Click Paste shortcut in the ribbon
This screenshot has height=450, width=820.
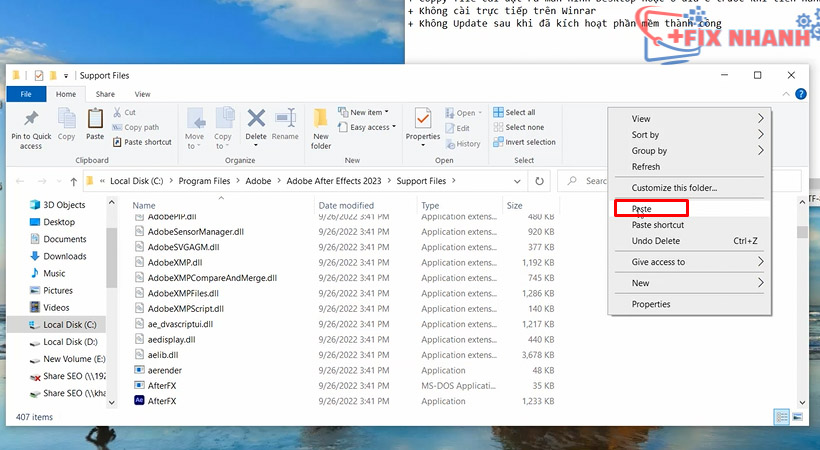(142, 142)
